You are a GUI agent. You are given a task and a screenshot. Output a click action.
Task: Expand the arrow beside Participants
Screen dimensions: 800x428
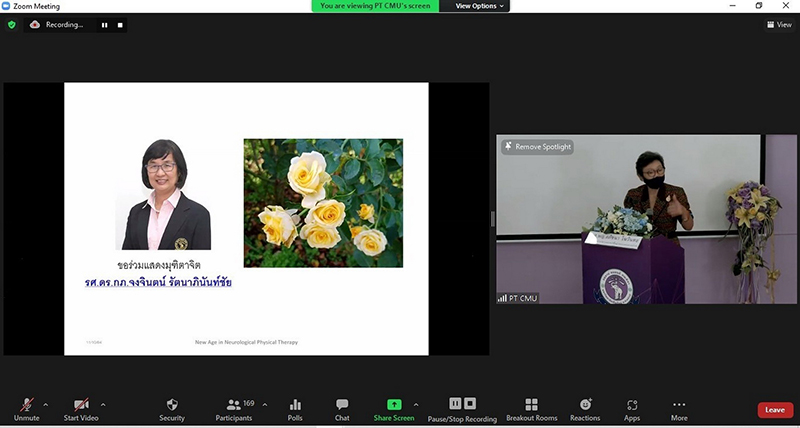click(264, 405)
